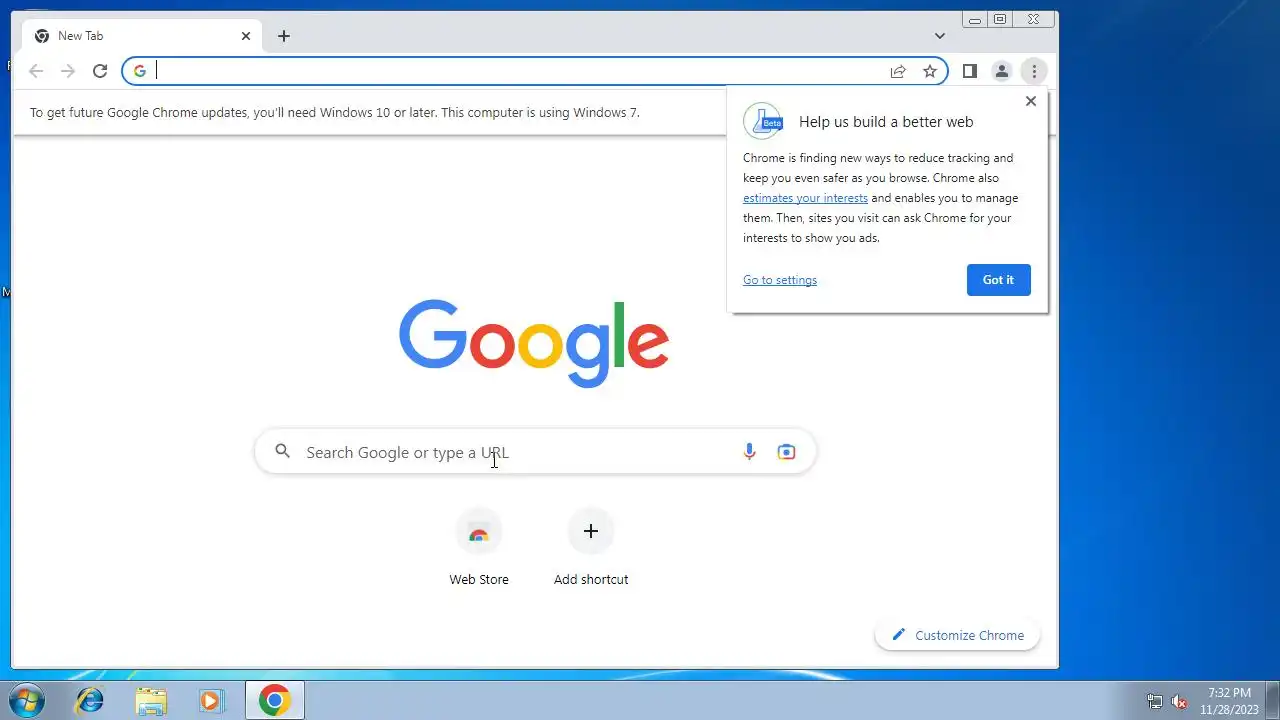This screenshot has width=1280, height=720.
Task: Close the New Tab tab
Action: (246, 36)
